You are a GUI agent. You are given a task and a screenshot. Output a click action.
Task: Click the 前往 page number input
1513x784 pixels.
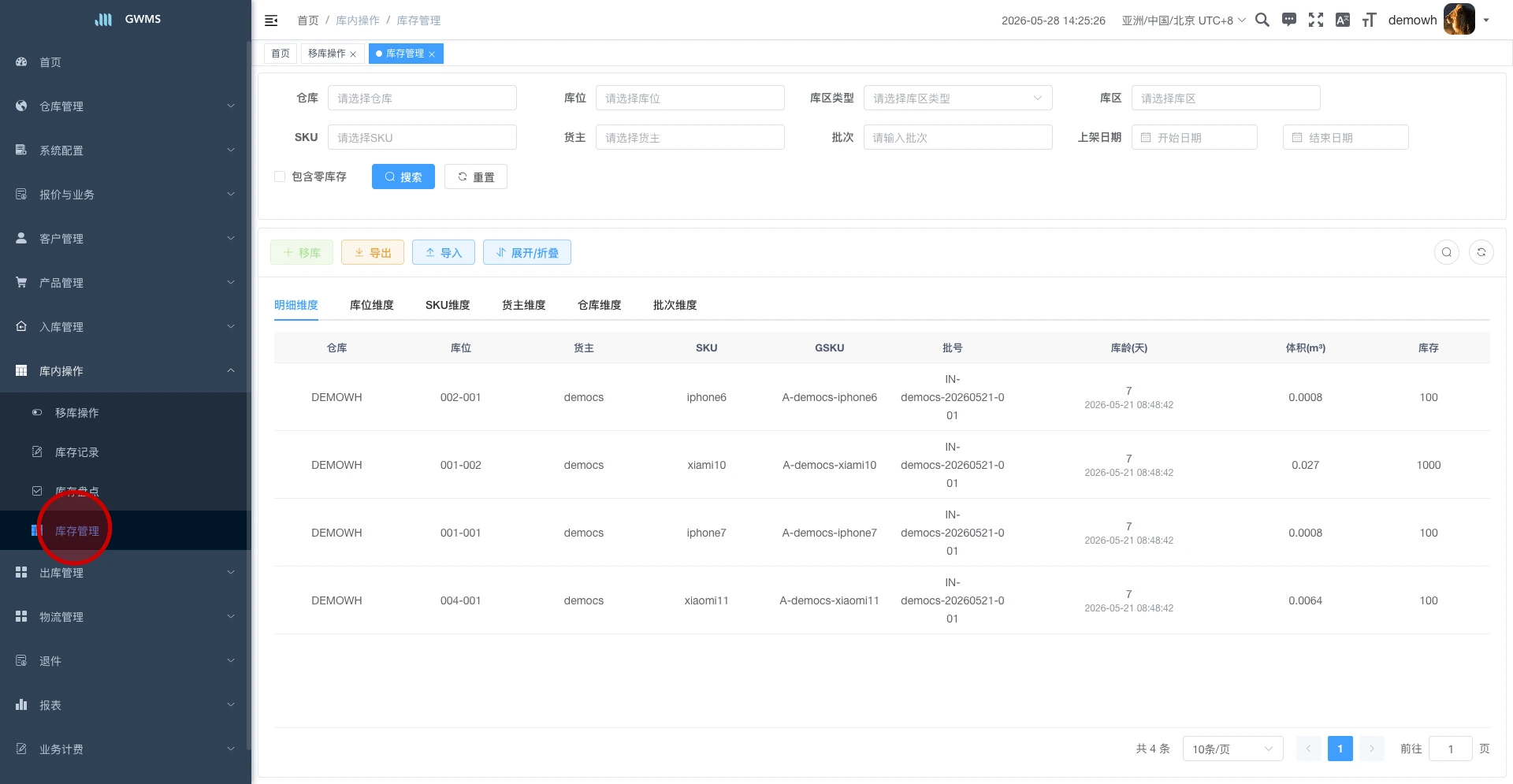pos(1451,749)
